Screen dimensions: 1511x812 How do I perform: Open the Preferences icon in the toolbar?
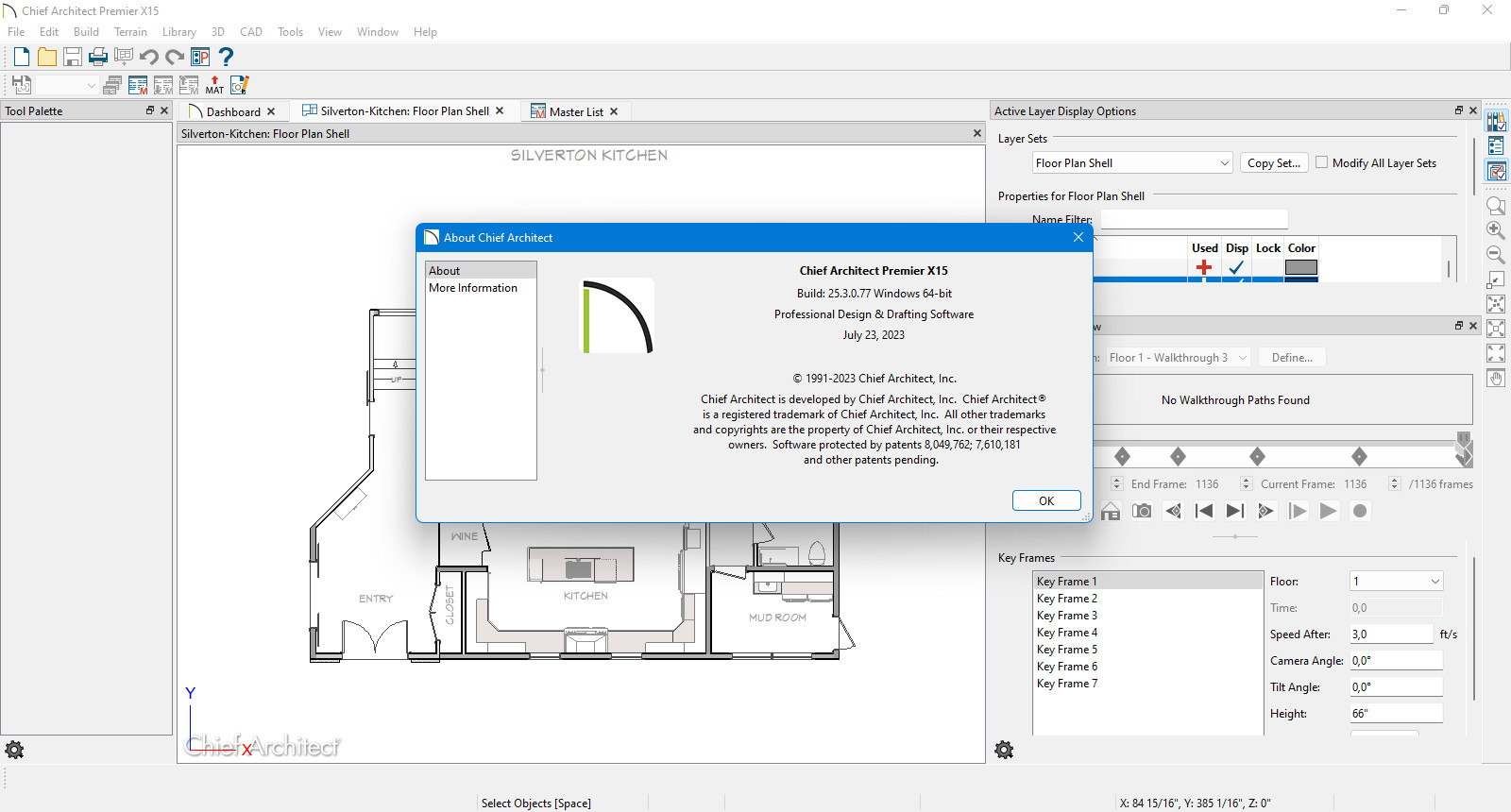tap(200, 57)
